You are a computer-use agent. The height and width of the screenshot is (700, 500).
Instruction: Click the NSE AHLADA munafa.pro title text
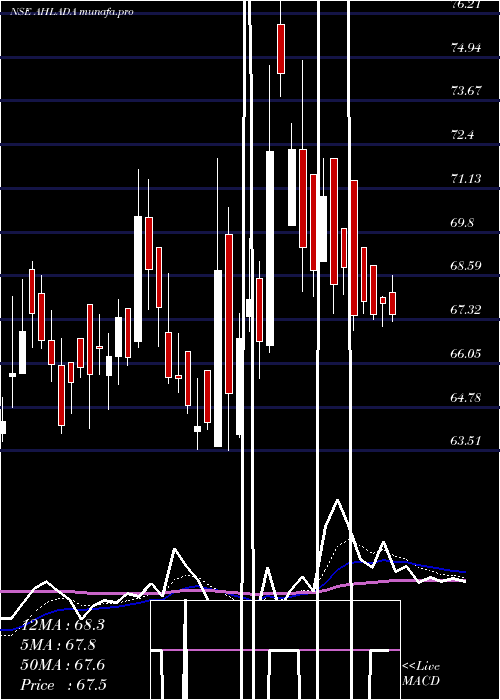pyautogui.click(x=72, y=12)
